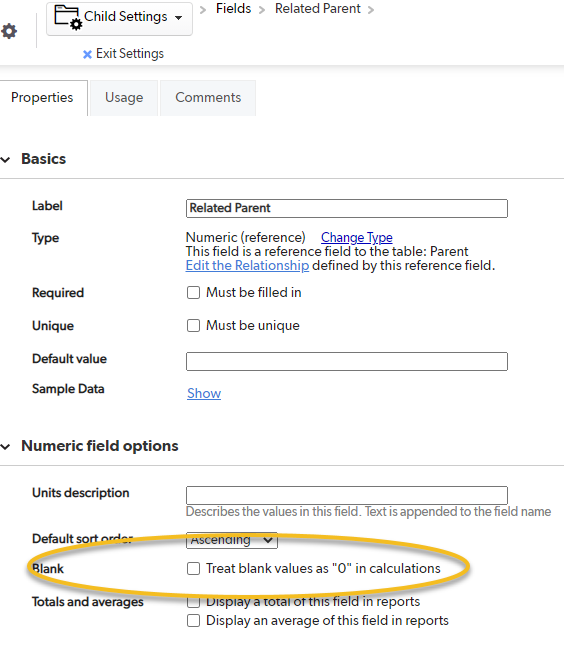Enable Display a total in reports
This screenshot has height=653, width=564.
tap(193, 602)
